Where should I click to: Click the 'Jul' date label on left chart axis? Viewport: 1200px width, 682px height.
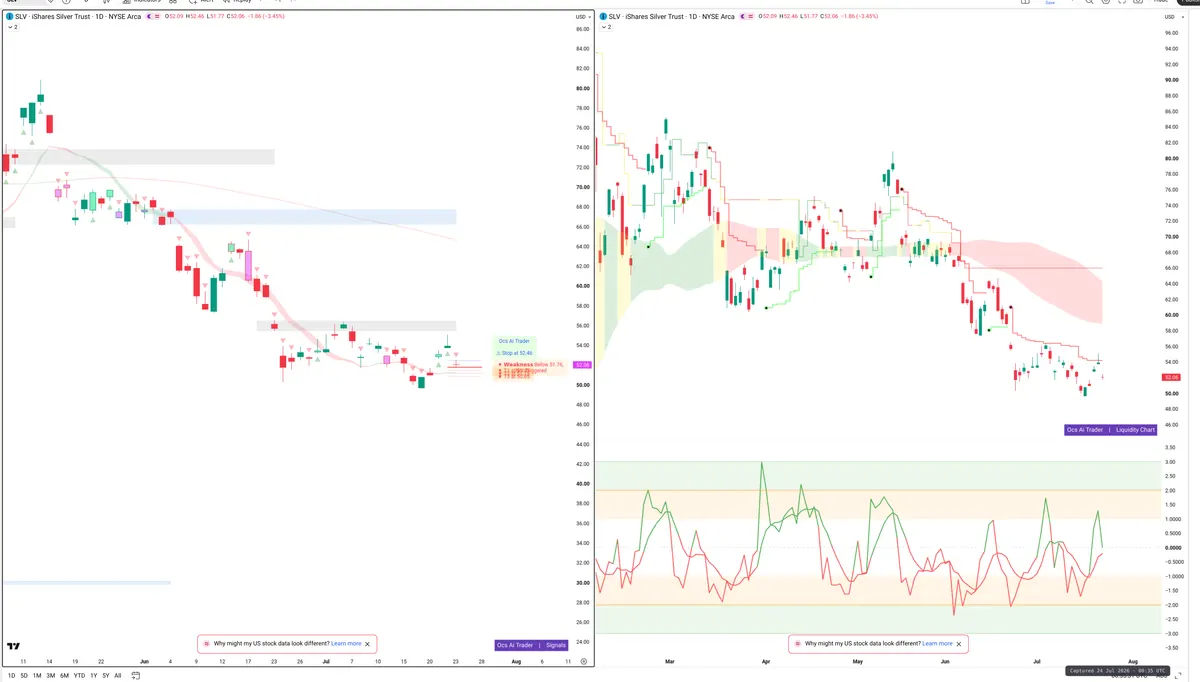[326, 662]
